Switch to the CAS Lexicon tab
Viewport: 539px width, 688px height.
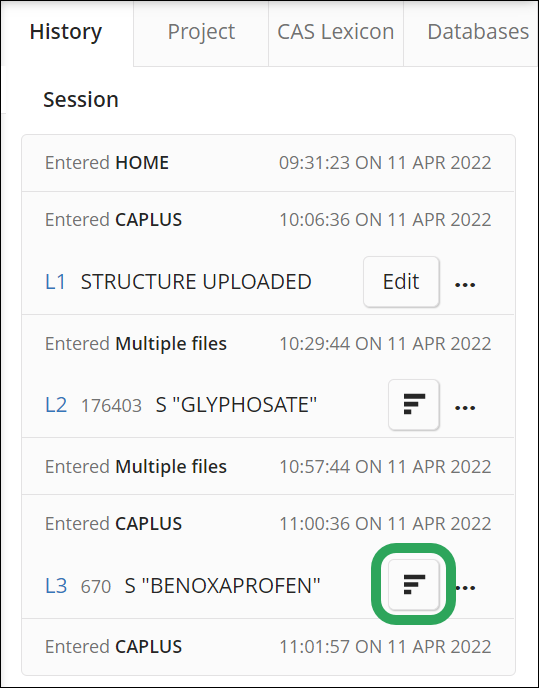[336, 32]
